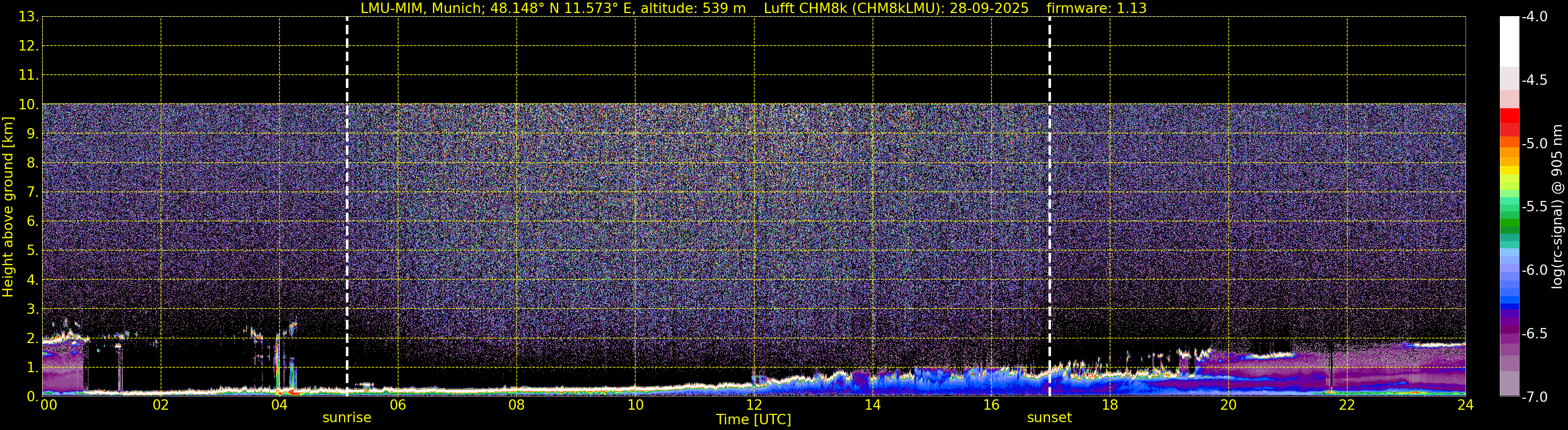Click the '11.' tick on the height axis
Screen dimensions: 1568x430
coord(29,75)
